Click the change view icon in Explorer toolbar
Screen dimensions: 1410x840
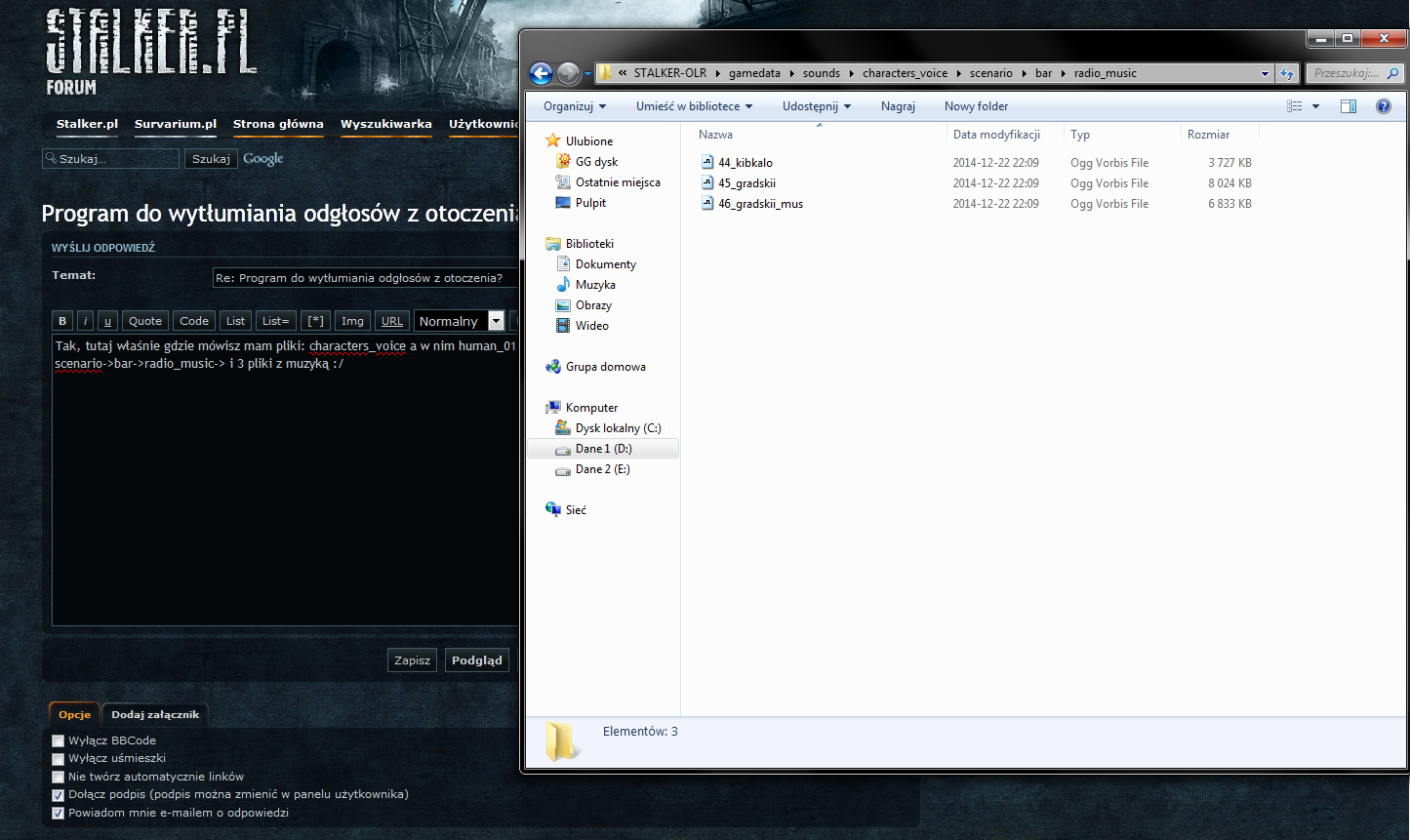pos(1295,106)
